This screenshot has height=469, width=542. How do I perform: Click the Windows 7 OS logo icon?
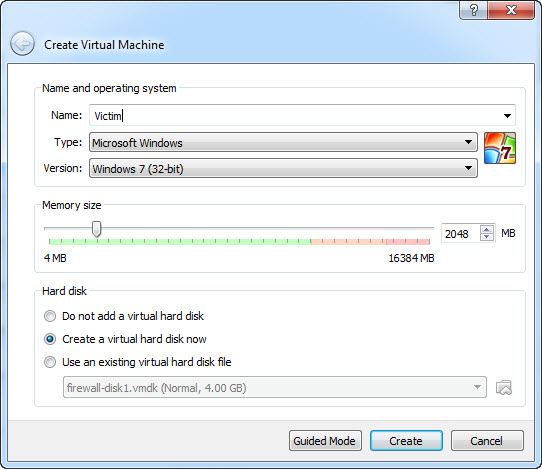500,148
